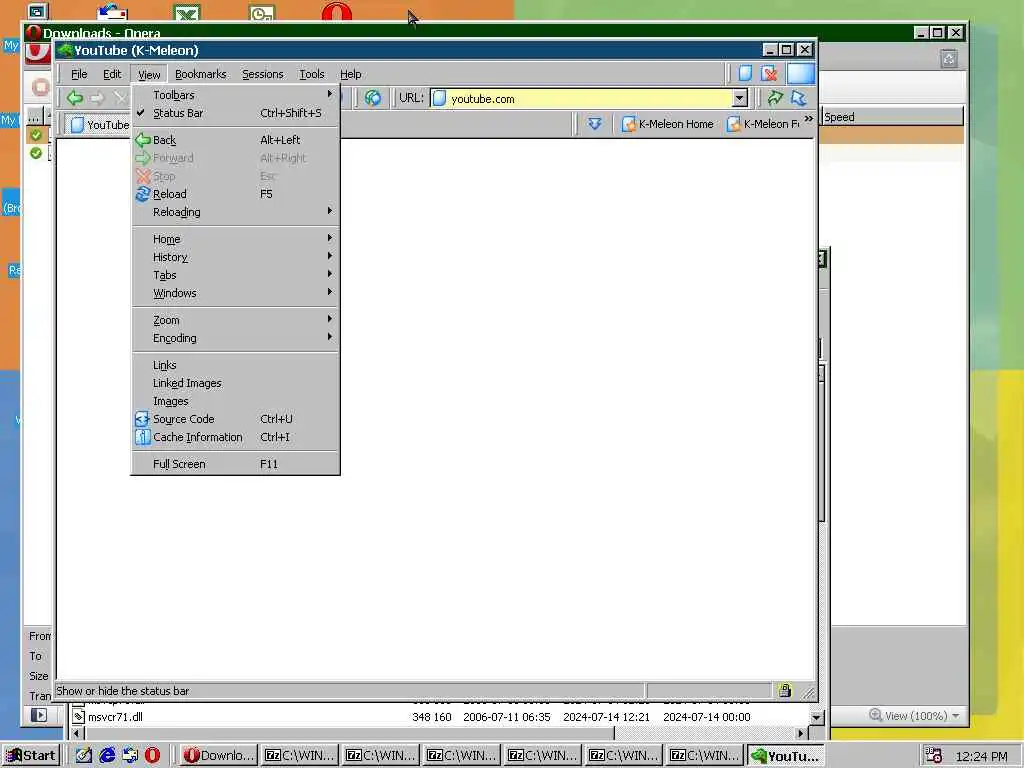Expand the Home submenu
The height and width of the screenshot is (768, 1024).
(236, 239)
